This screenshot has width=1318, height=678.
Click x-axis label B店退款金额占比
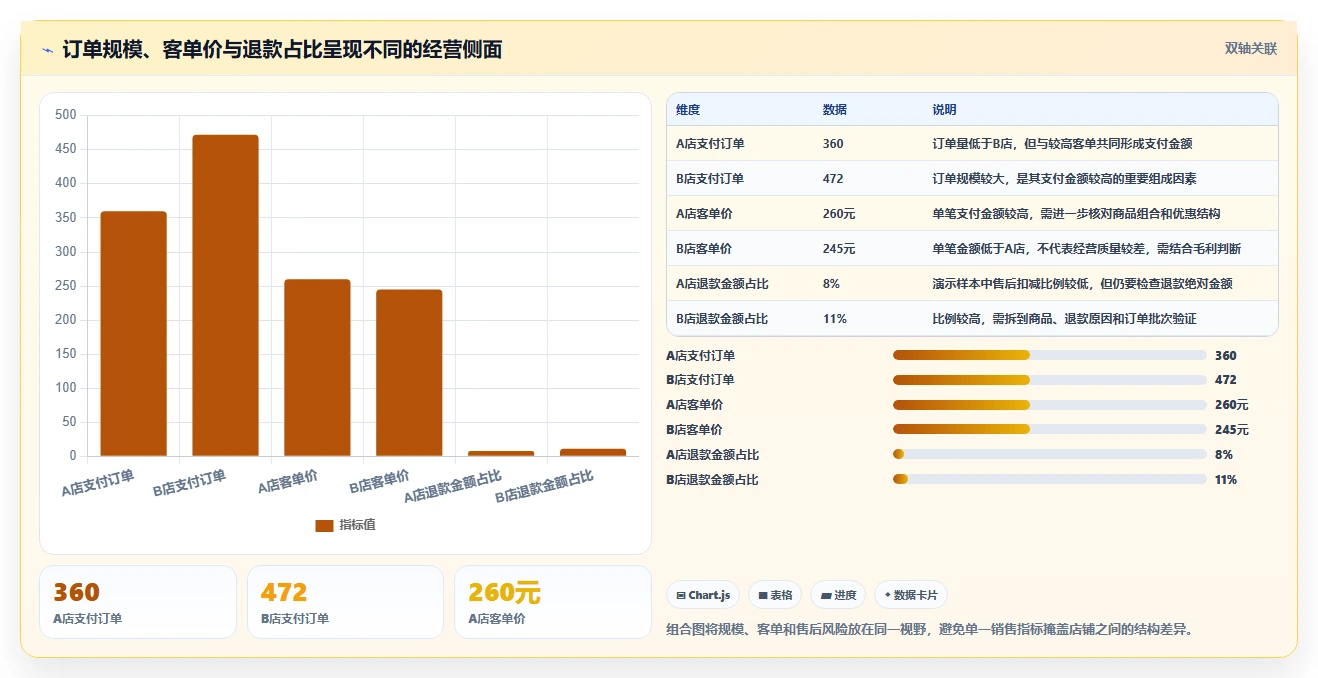click(x=545, y=487)
